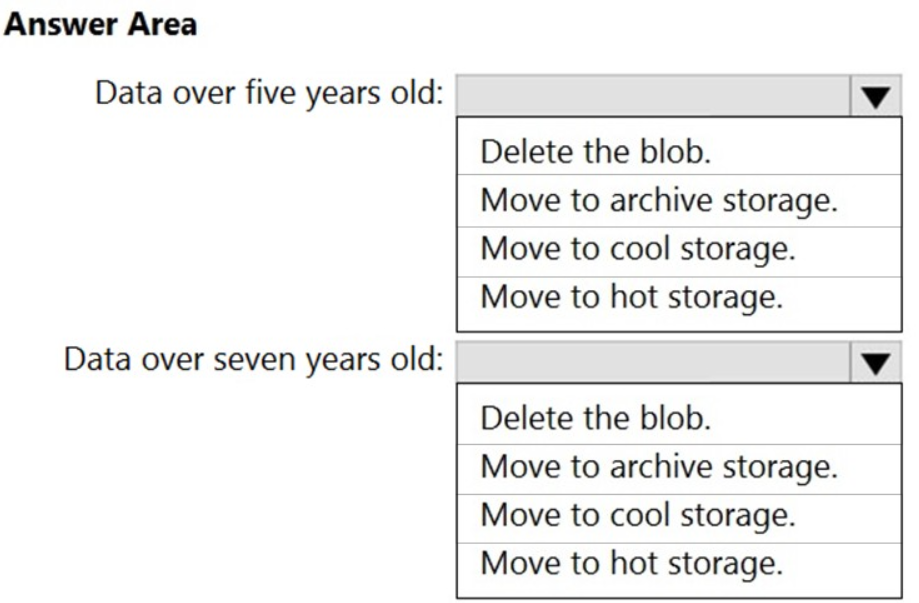Image resolution: width=919 pixels, height=603 pixels.
Task: Expand the first Answer Area combo box
Action: coord(875,97)
